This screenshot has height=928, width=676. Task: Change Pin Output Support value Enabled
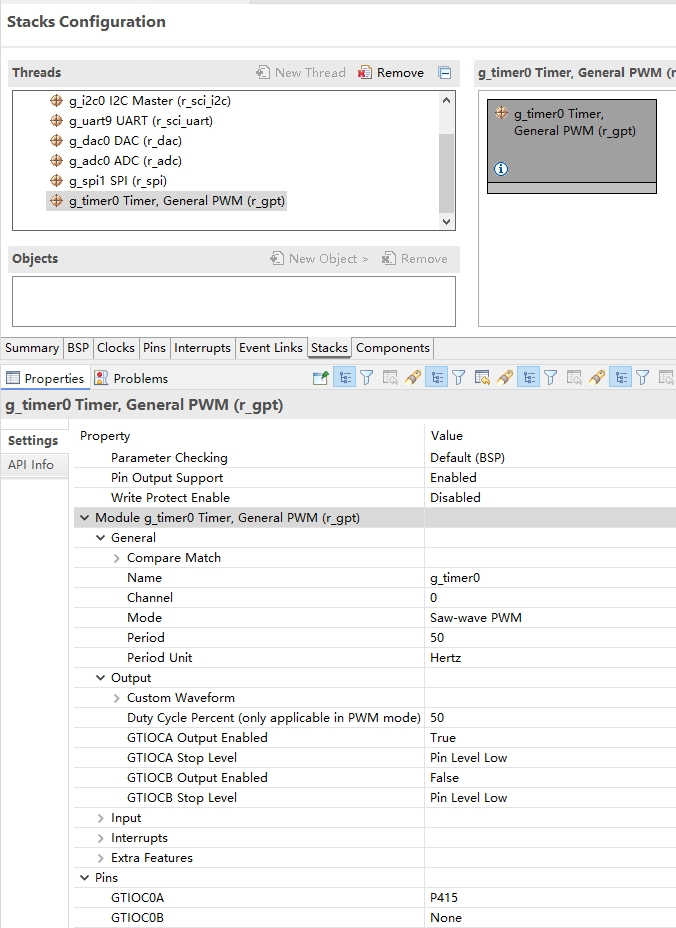(x=453, y=478)
